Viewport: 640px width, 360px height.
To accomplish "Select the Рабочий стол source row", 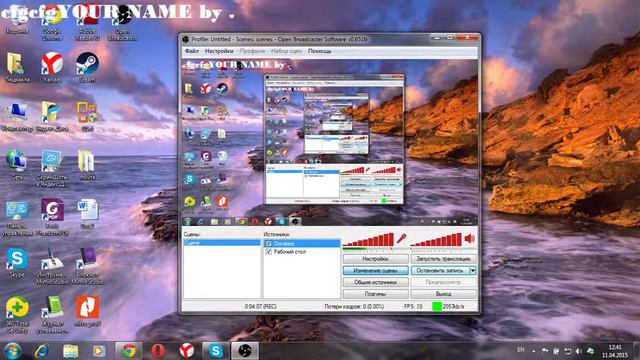I will (x=302, y=252).
